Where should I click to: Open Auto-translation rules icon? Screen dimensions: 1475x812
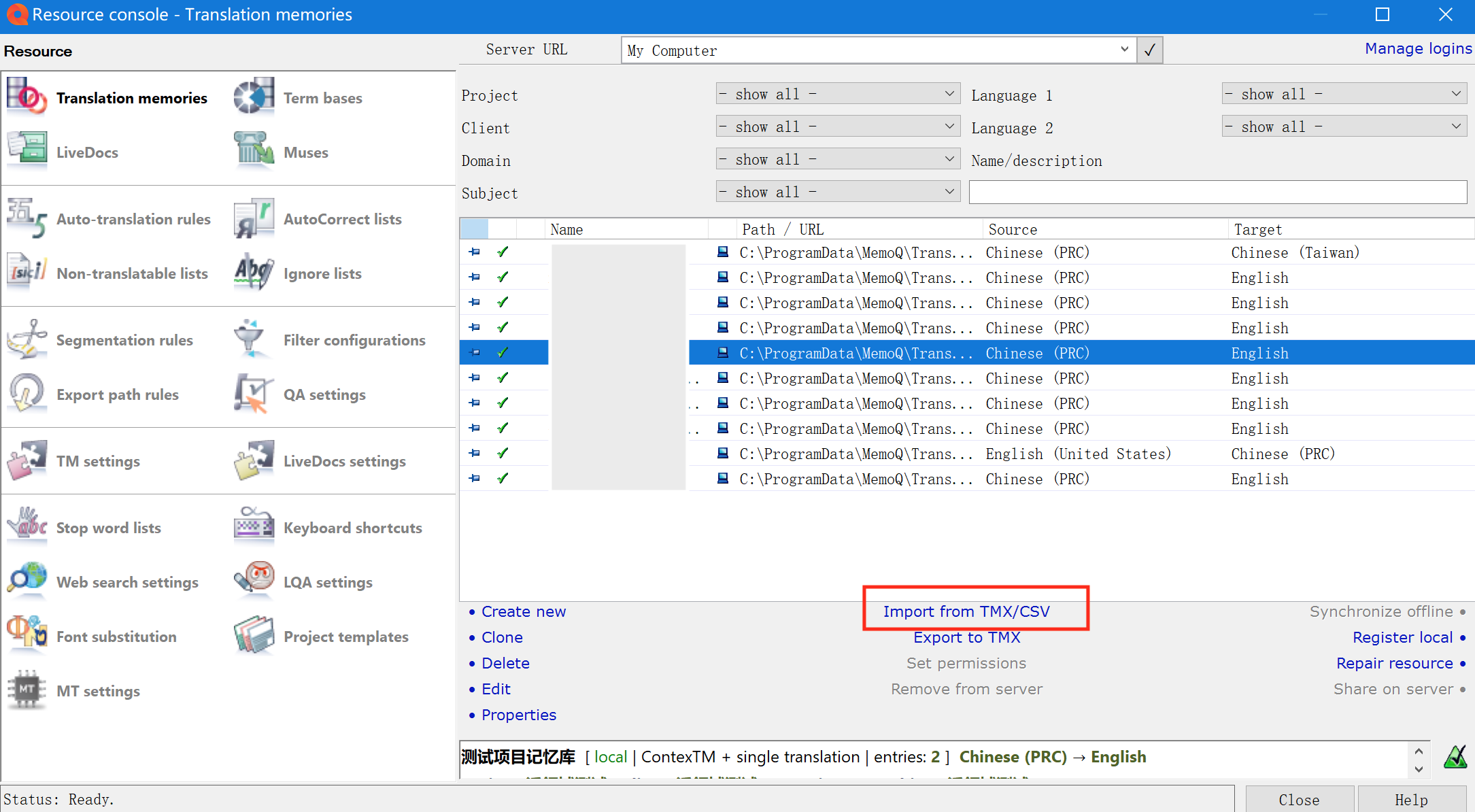pos(27,218)
